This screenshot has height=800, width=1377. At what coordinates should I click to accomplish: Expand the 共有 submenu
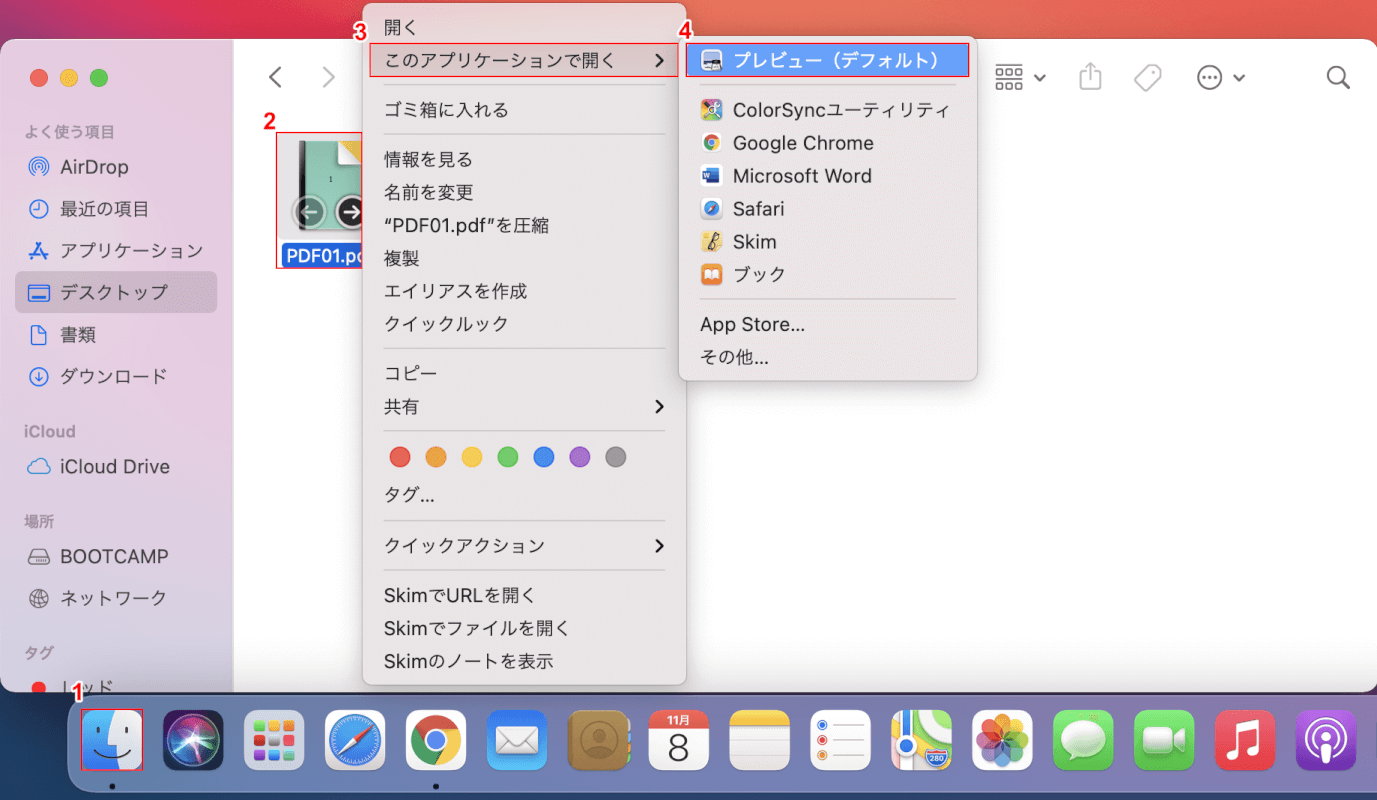525,406
